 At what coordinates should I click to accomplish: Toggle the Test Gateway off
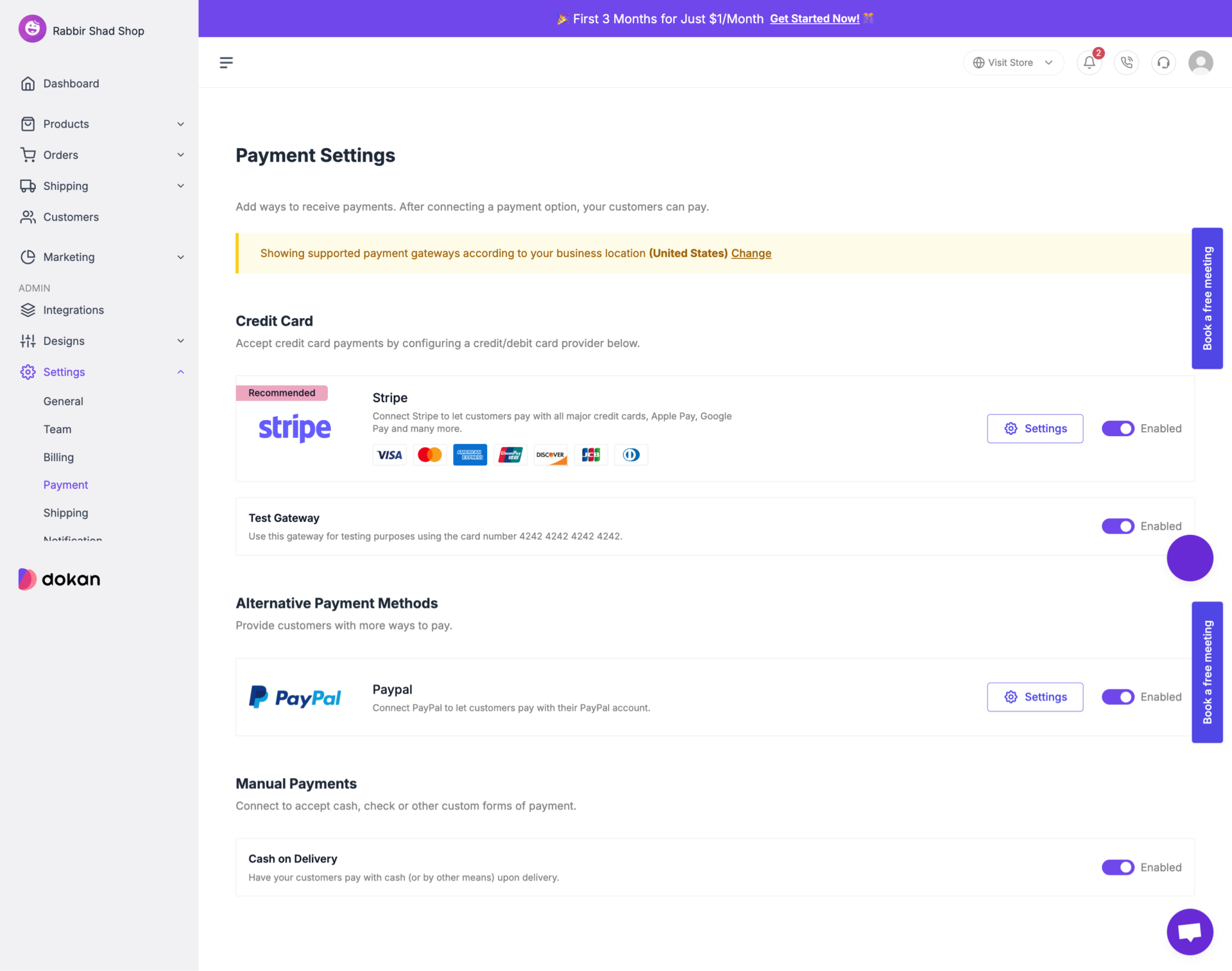(1117, 526)
